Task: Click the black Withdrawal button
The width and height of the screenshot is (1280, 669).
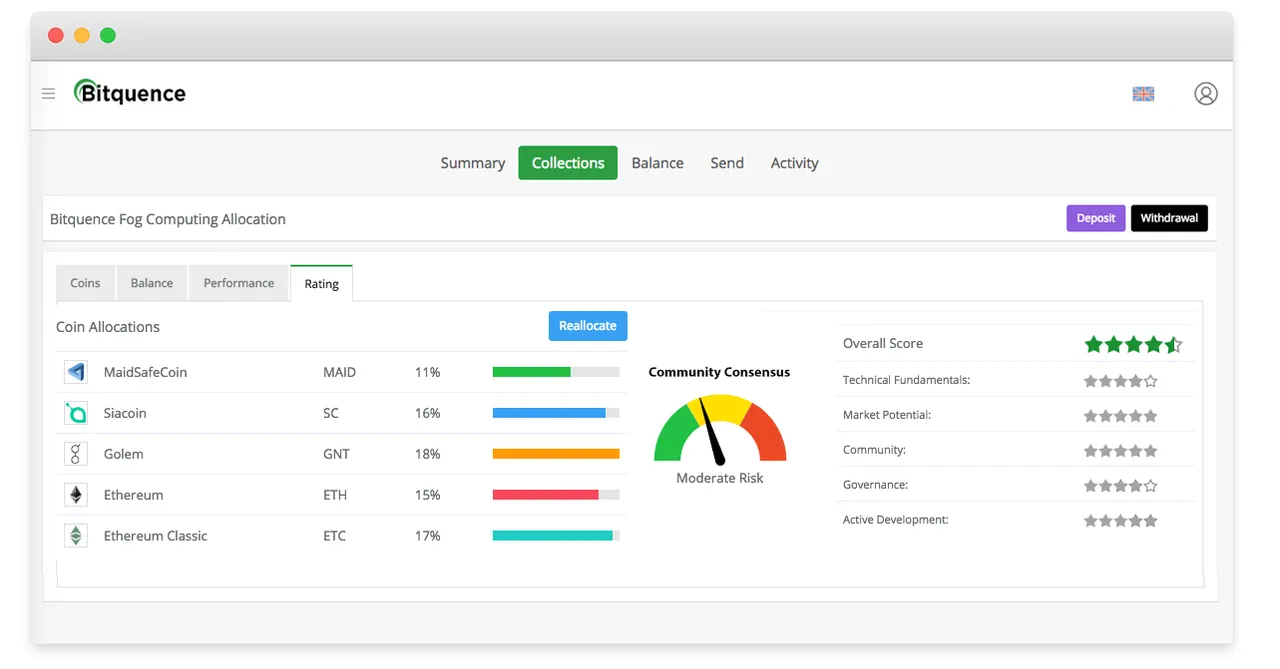Action: (x=1169, y=218)
